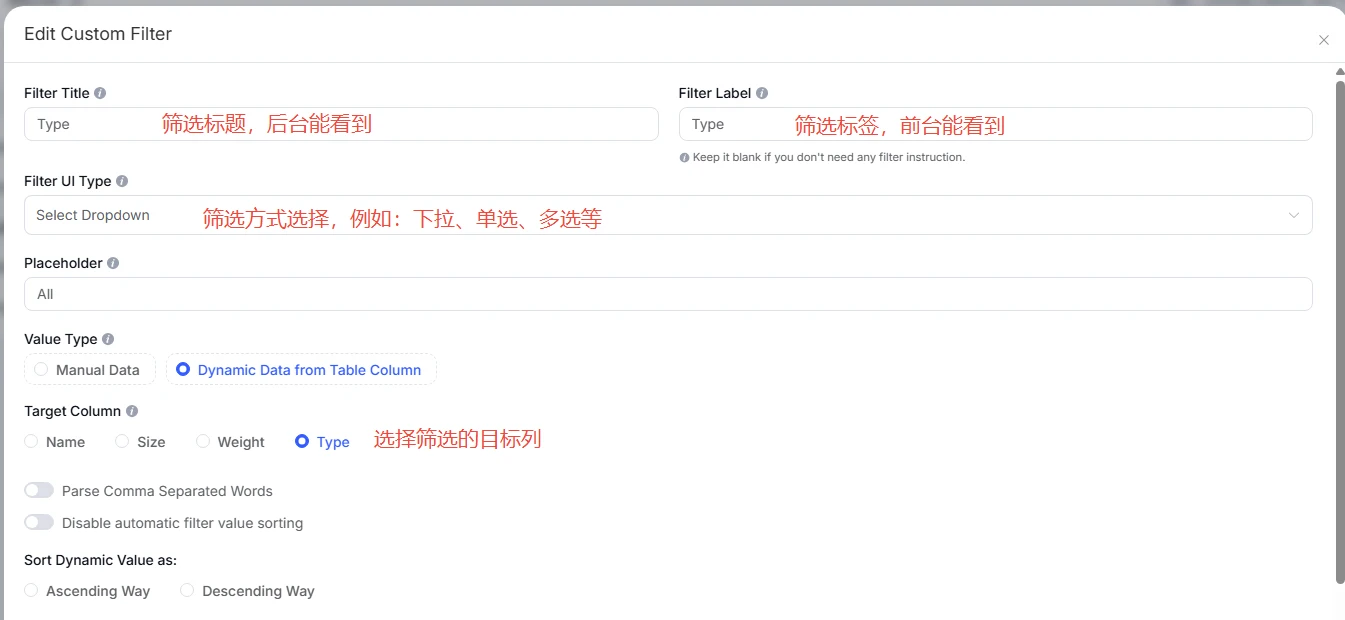Select Descending Way sorting

pyautogui.click(x=187, y=590)
